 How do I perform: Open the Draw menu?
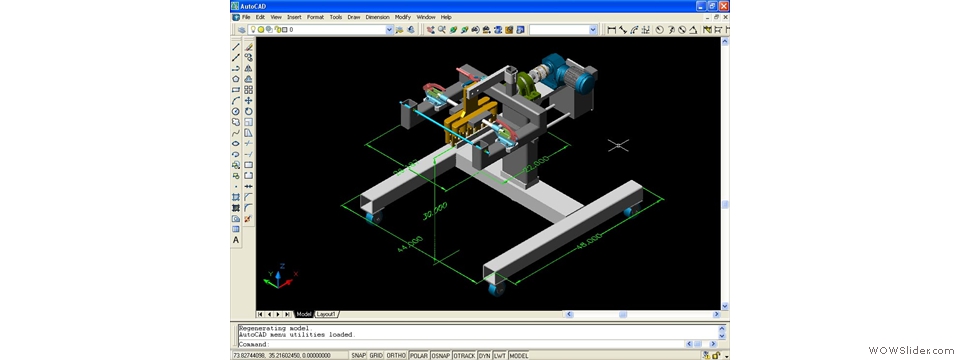point(354,17)
